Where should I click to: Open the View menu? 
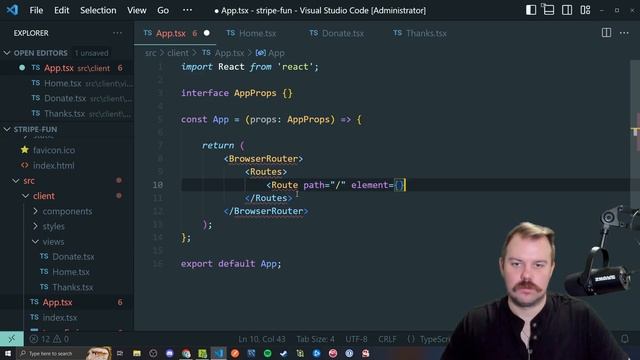coord(136,10)
